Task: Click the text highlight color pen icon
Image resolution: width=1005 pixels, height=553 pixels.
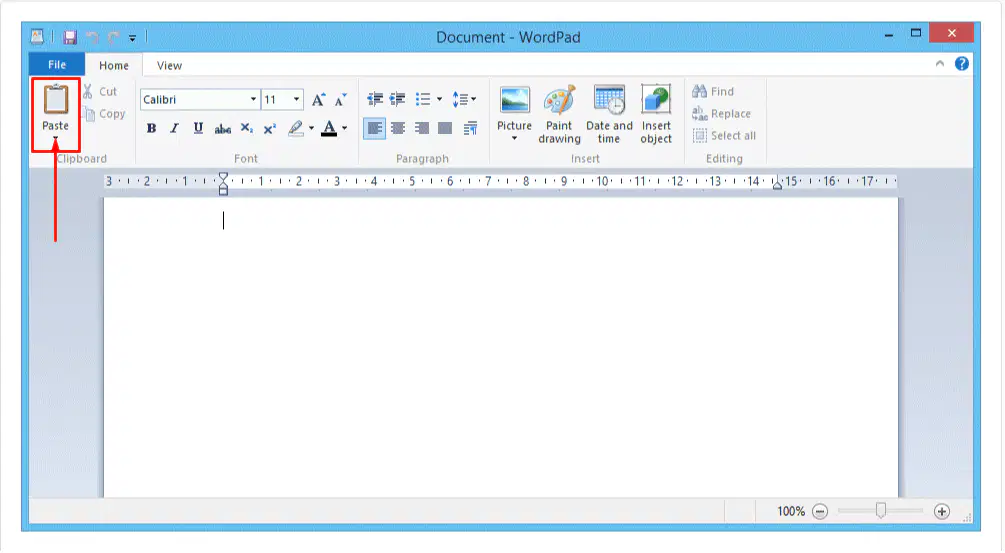Action: tap(295, 128)
